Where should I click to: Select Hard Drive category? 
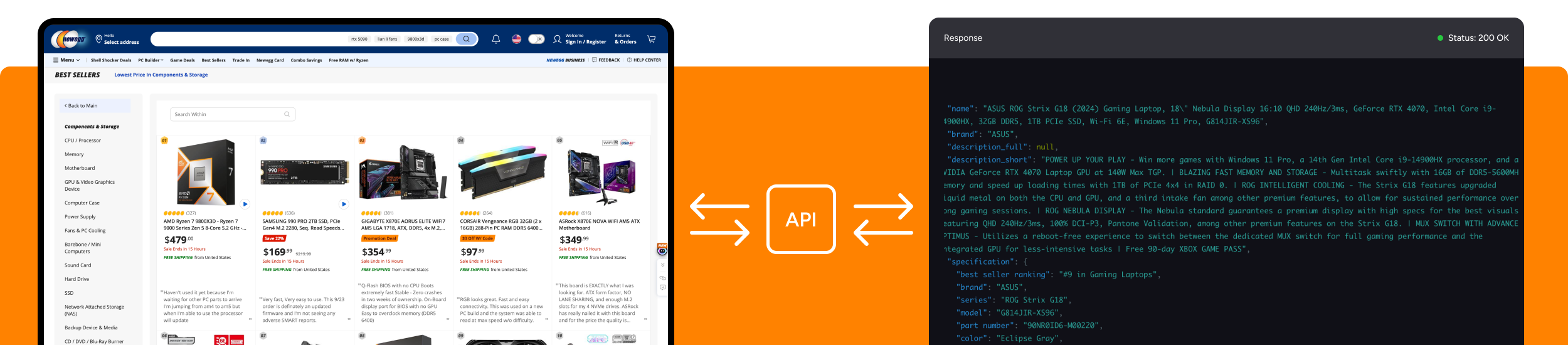(77, 279)
